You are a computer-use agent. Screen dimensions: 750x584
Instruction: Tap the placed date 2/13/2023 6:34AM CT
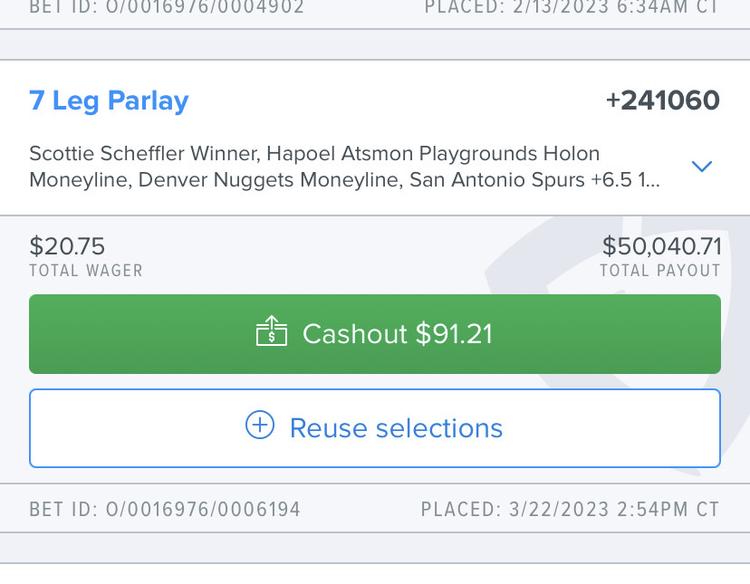[x=572, y=7]
